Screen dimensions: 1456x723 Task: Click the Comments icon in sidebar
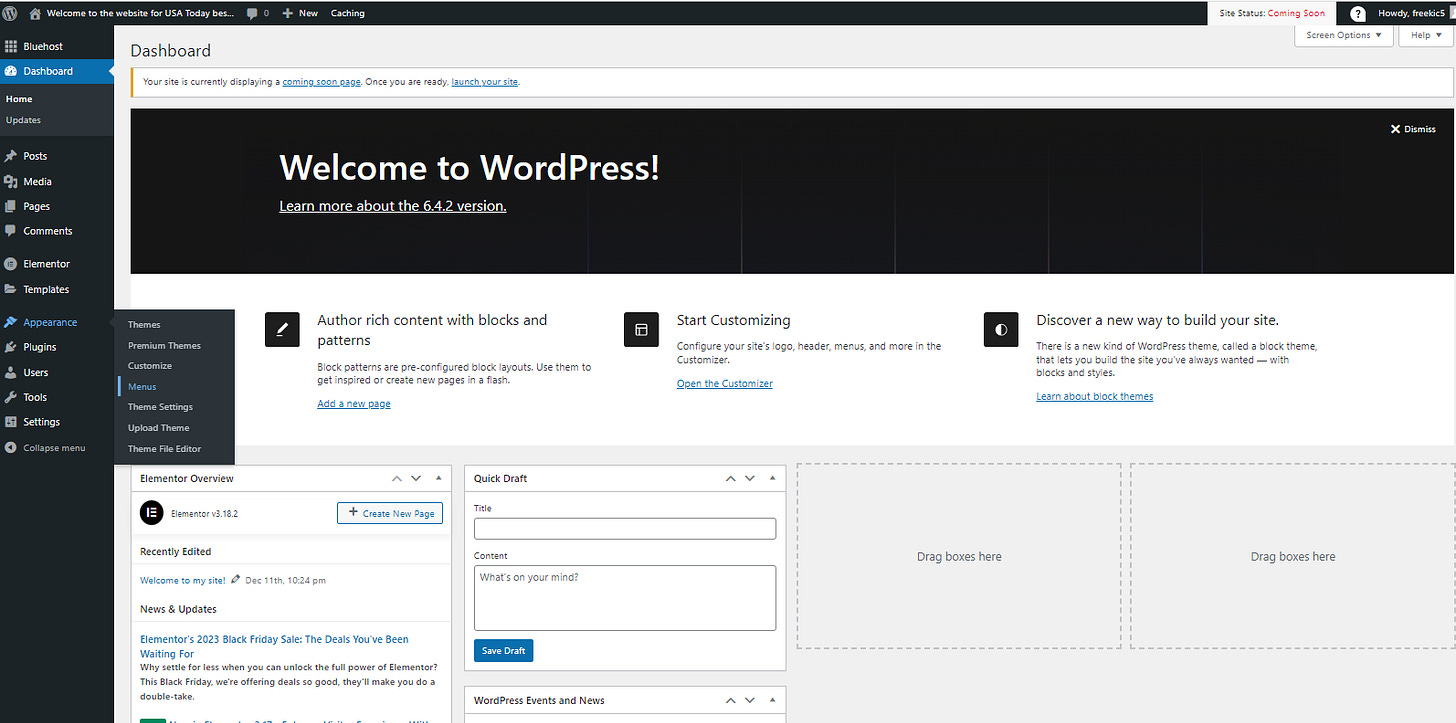click(x=11, y=231)
